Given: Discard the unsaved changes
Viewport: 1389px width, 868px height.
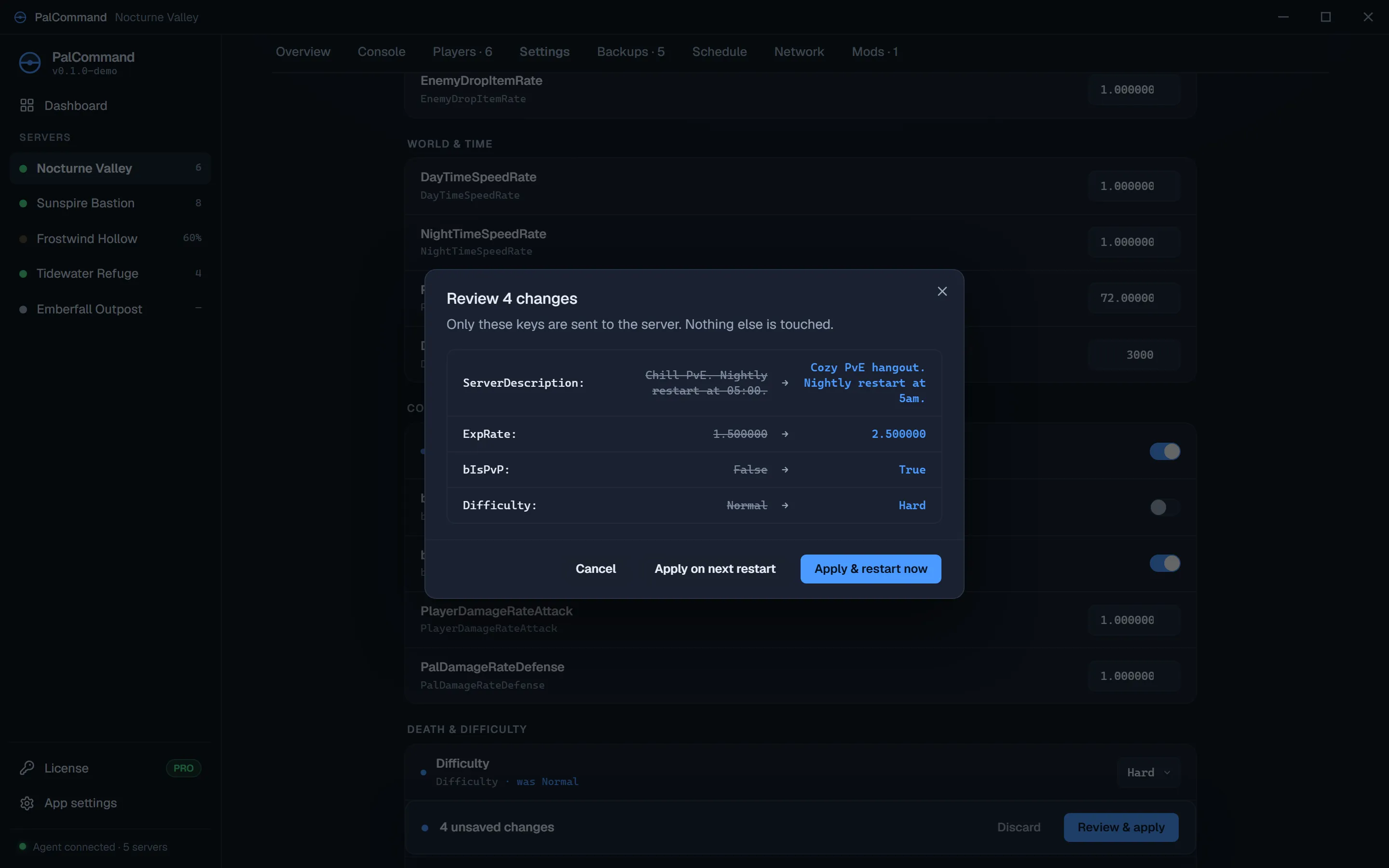Looking at the screenshot, I should click(x=1018, y=827).
